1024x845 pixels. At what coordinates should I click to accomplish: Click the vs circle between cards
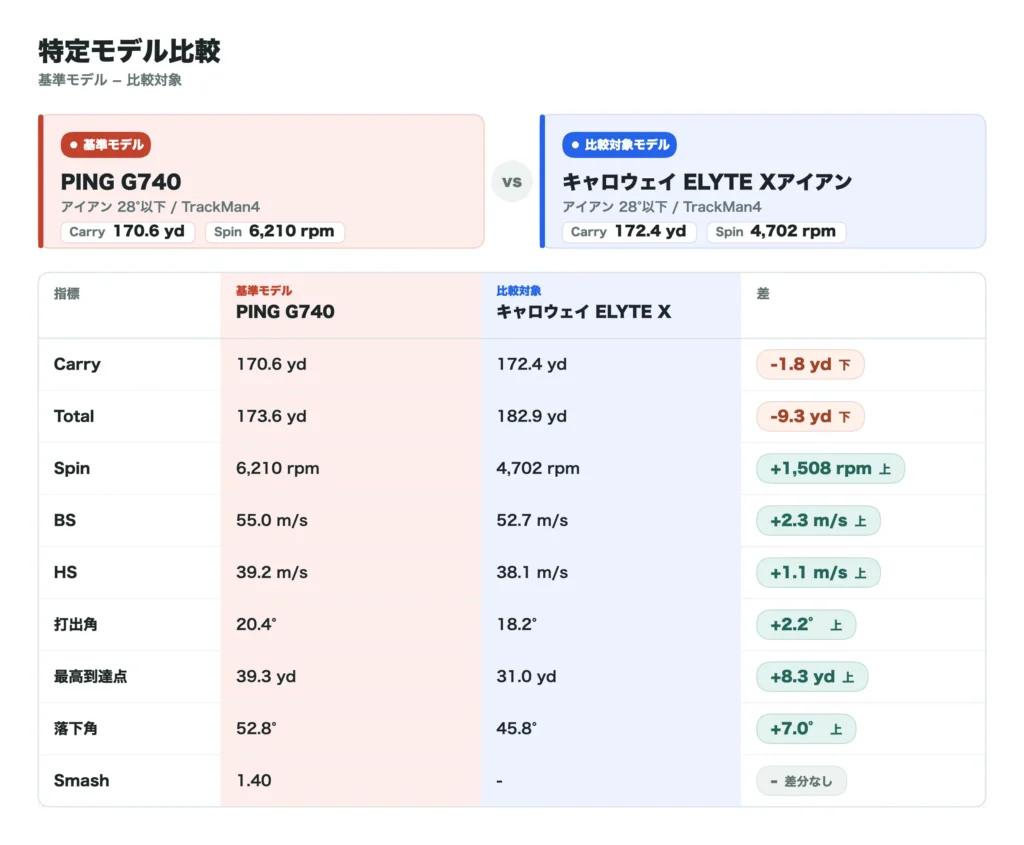click(512, 182)
